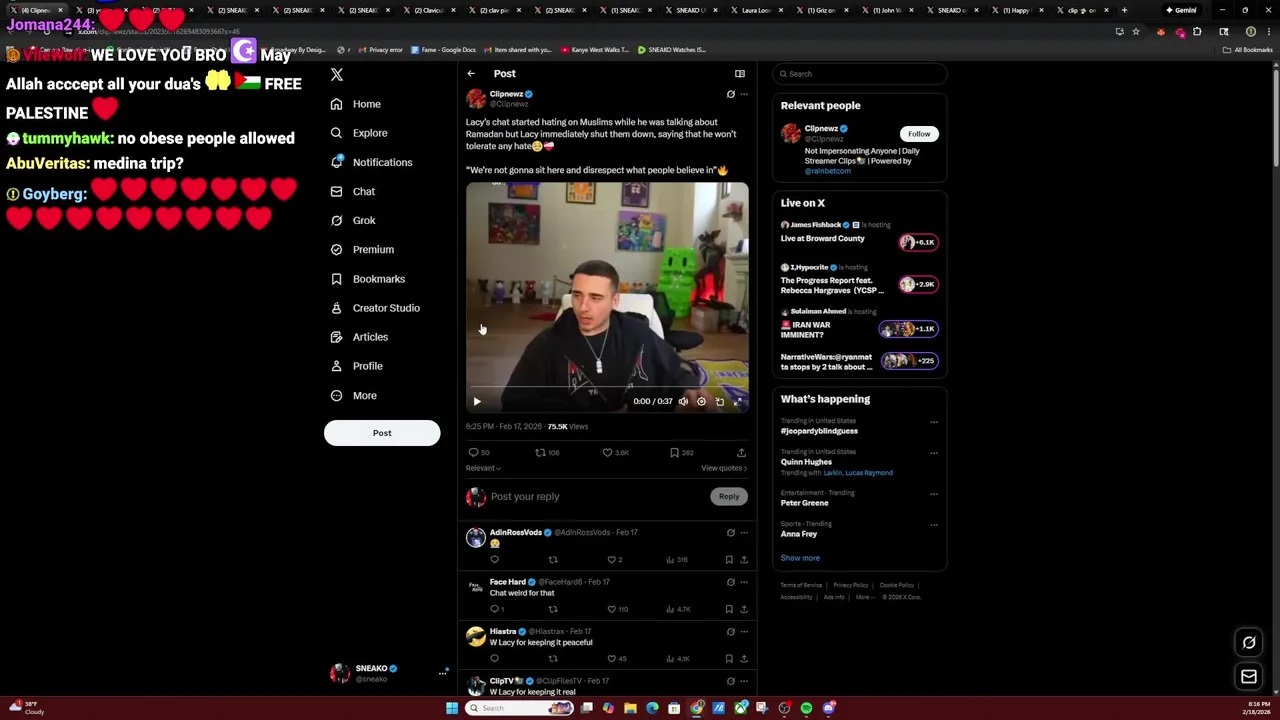Open File Explorer from taskbar
1280x720 pixels.
[630, 708]
